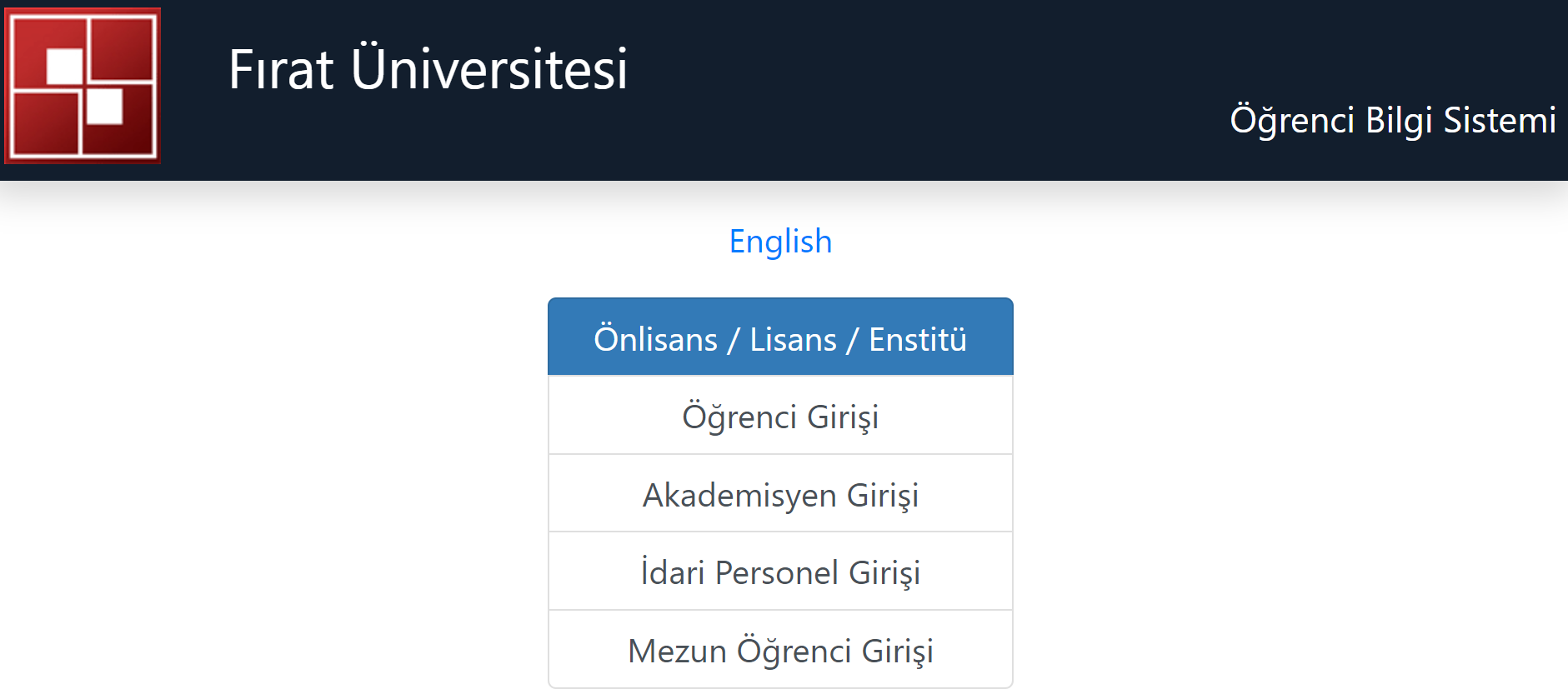Click the Student Information System title text
Image resolution: width=1568 pixels, height=689 pixels.
click(x=1392, y=121)
